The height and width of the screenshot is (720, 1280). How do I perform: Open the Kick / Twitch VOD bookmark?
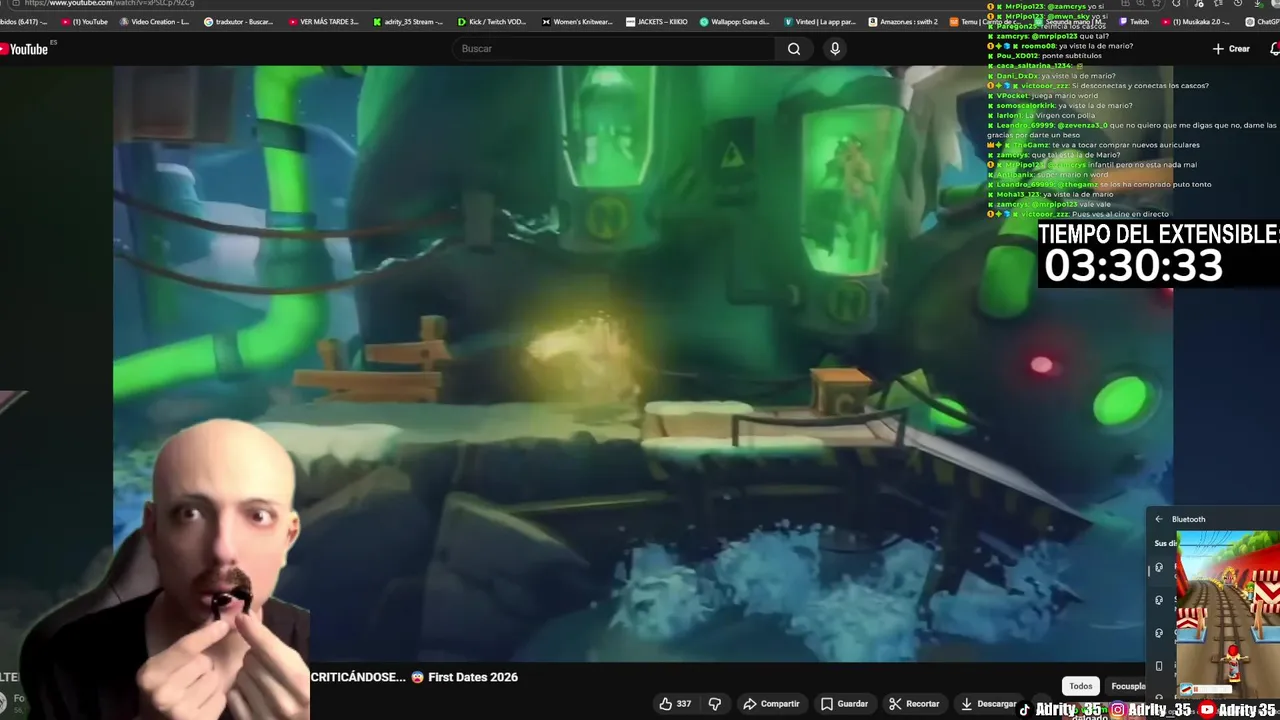click(x=492, y=22)
